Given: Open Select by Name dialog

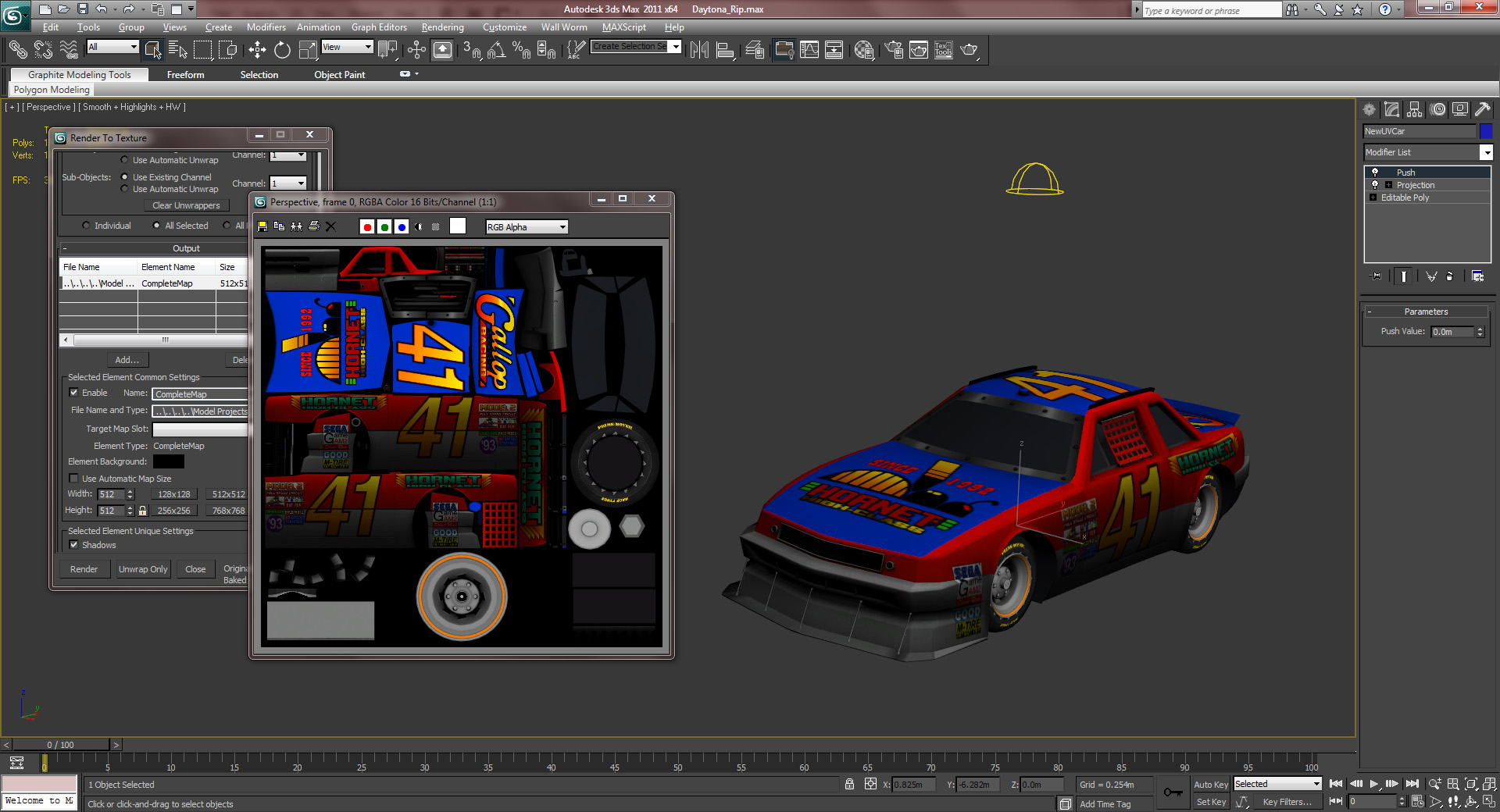Looking at the screenshot, I should pyautogui.click(x=178, y=50).
